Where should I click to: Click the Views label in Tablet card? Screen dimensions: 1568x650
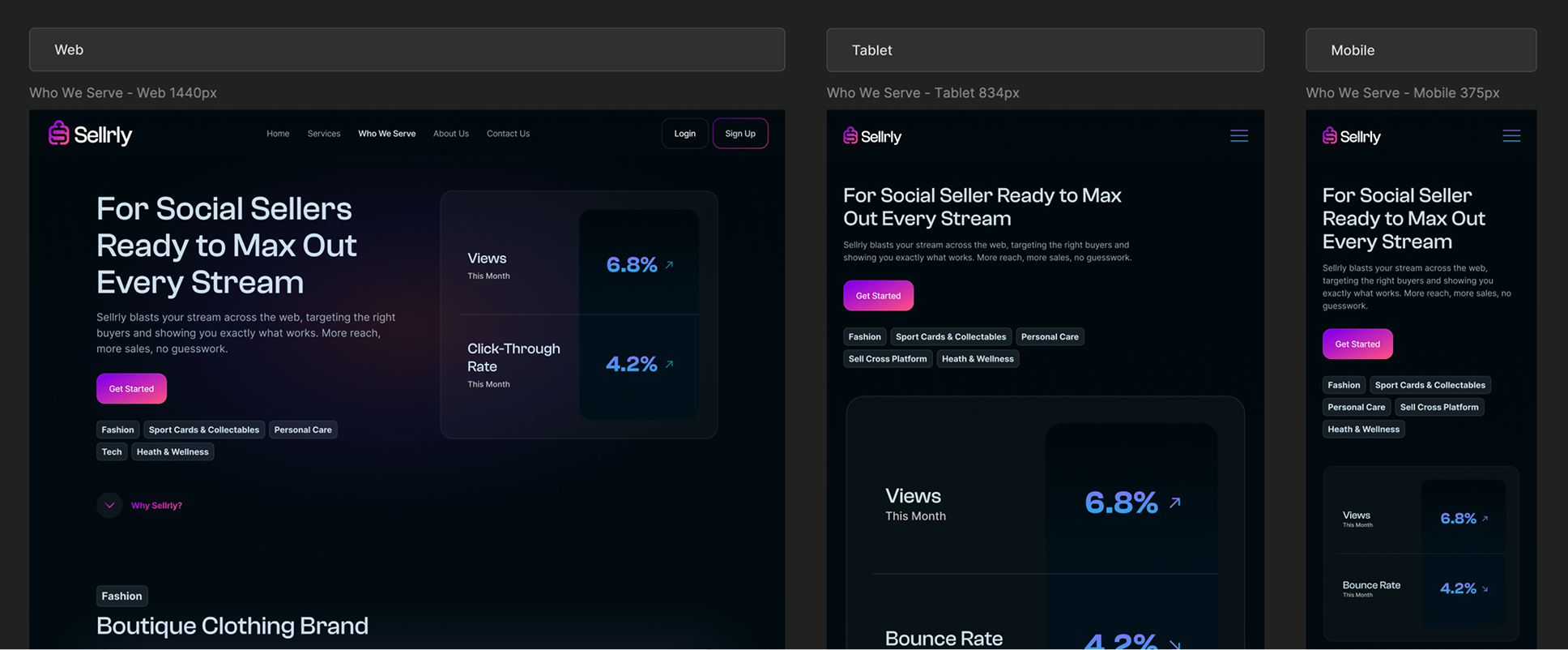[x=913, y=496]
